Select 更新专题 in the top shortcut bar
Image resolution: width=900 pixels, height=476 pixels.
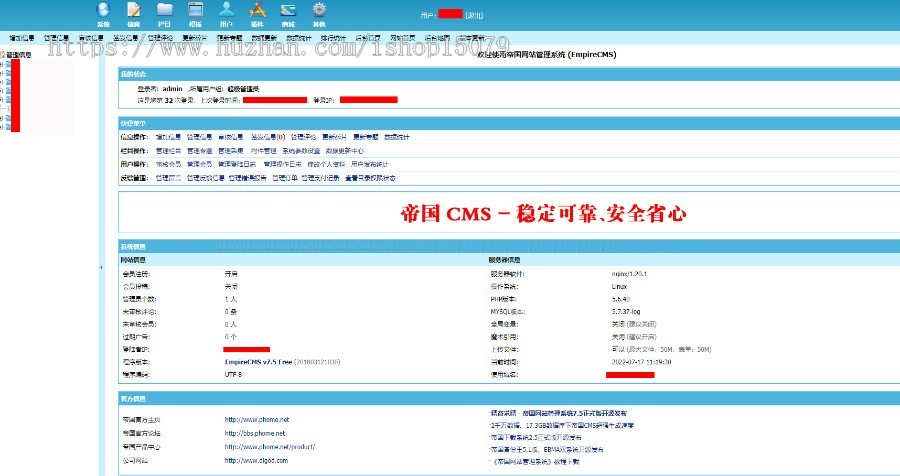(x=229, y=38)
